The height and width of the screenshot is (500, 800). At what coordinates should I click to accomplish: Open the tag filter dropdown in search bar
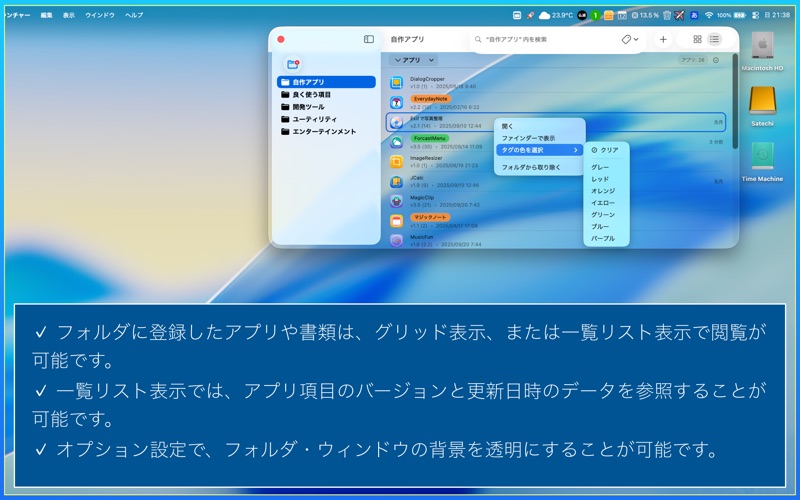[630, 39]
